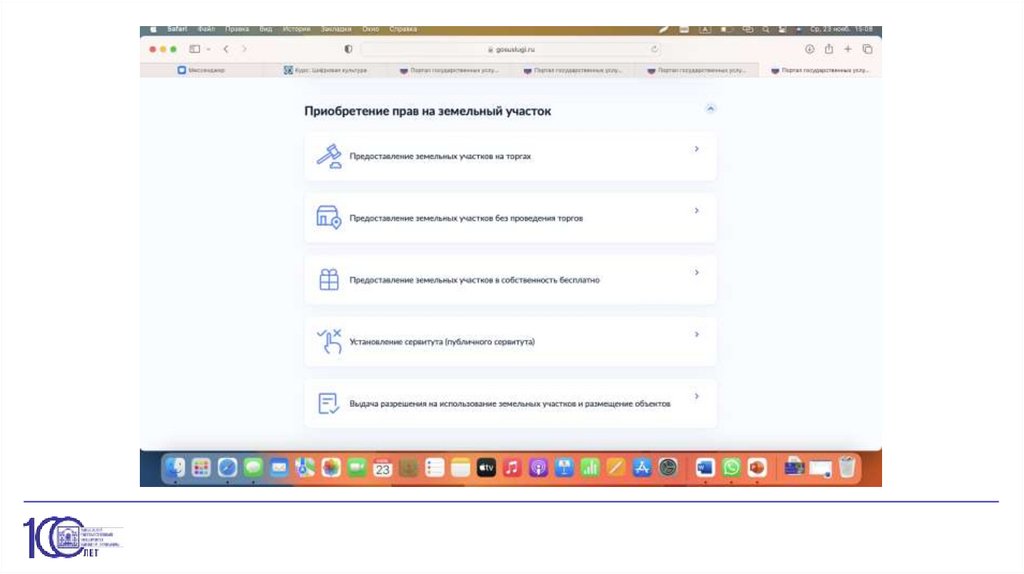1024x574 pixels.
Task: Open Launchpad in the dock
Action: point(201,468)
